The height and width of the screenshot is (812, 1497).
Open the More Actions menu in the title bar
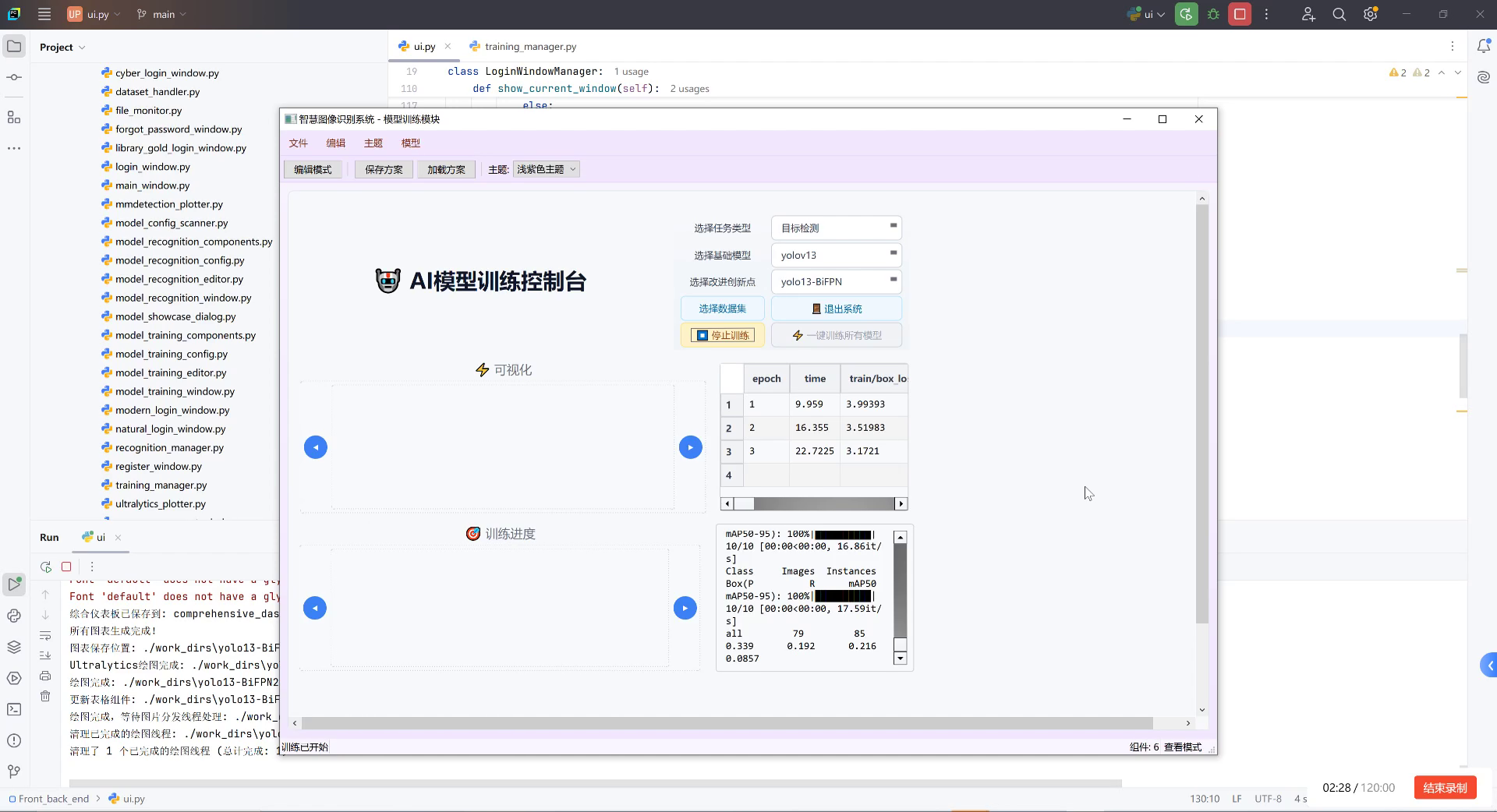1266,14
